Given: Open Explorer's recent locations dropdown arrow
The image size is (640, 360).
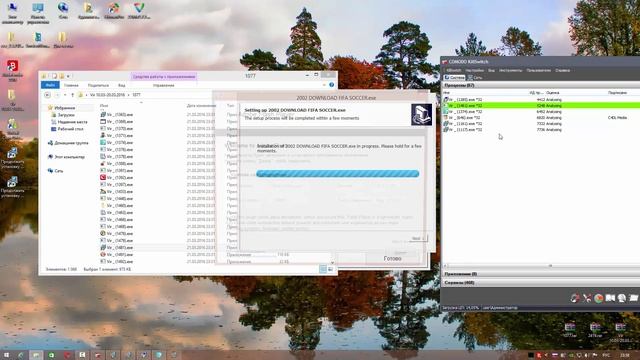Looking at the screenshot, I should [65, 95].
